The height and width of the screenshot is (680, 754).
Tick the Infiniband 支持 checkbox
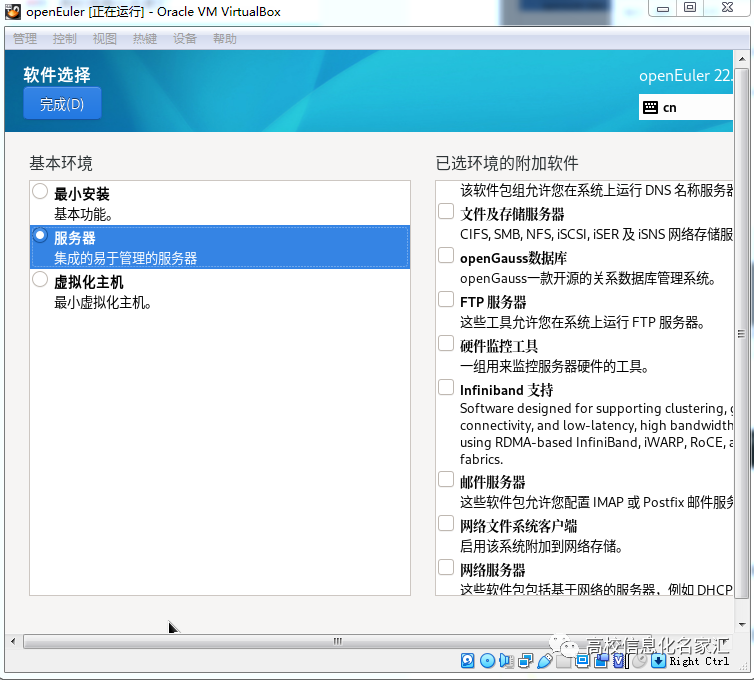coord(446,387)
